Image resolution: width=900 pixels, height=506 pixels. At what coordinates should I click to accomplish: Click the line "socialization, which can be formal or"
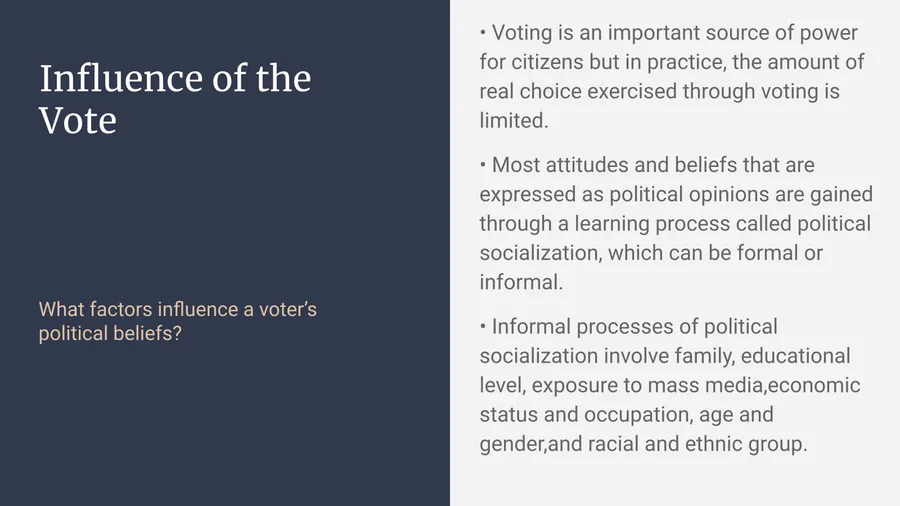coord(651,253)
